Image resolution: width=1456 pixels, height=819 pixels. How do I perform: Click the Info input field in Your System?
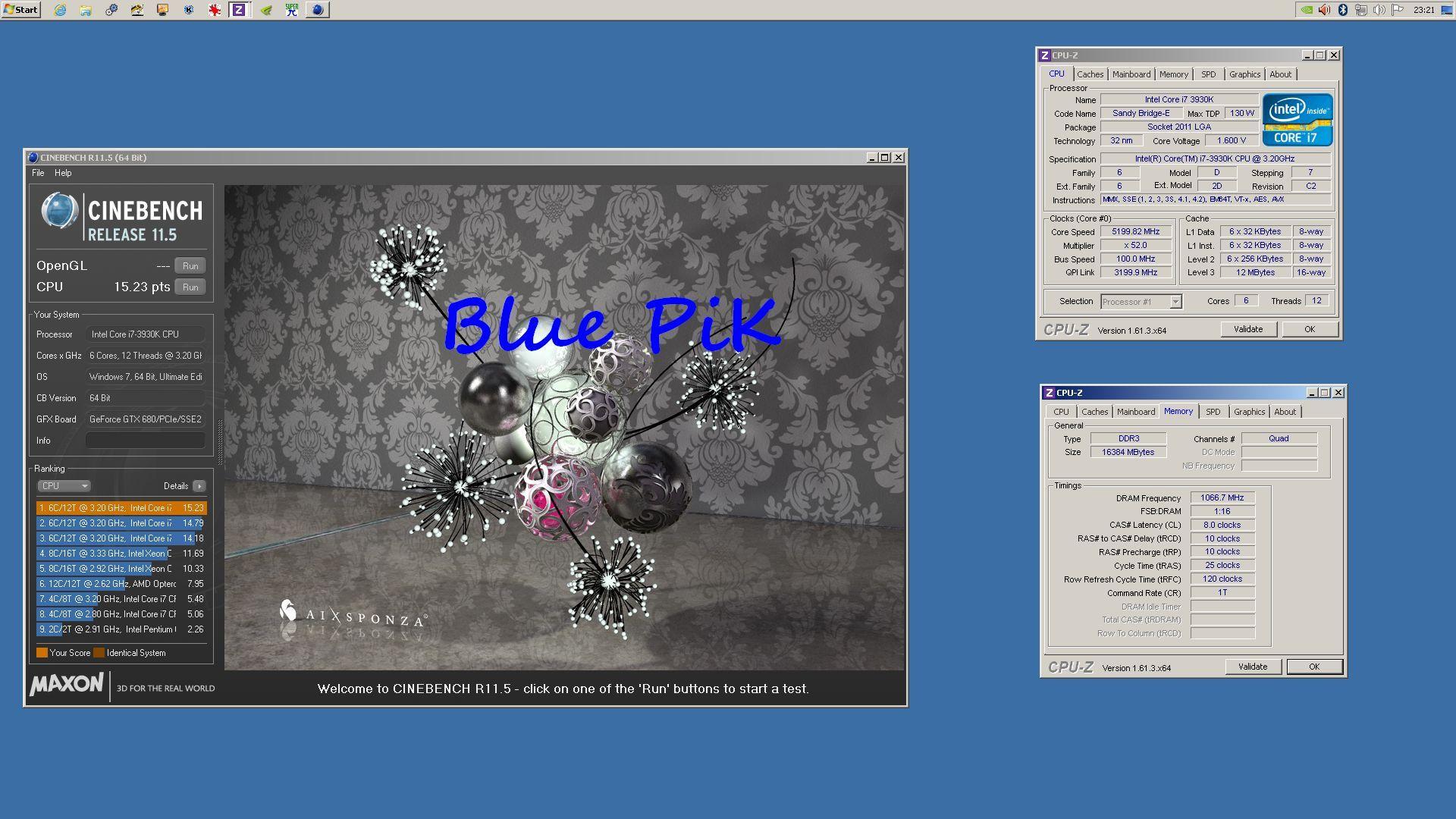[x=146, y=441]
